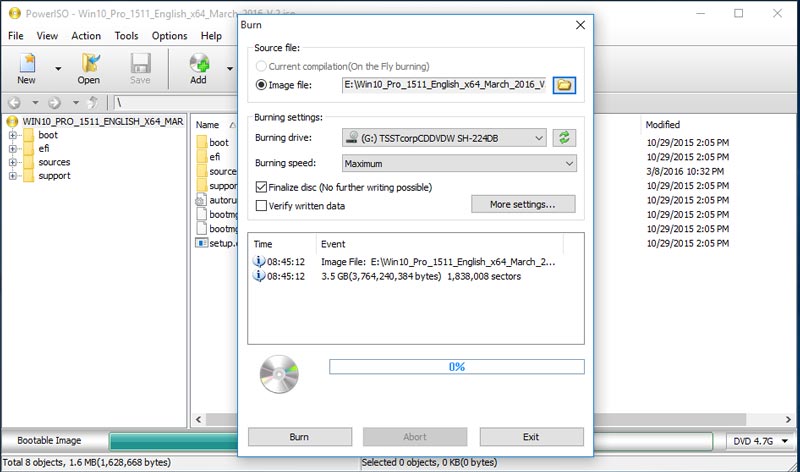Click the horizontal scrollbar left arrow
This screenshot has width=800, height=472.
click(198, 419)
